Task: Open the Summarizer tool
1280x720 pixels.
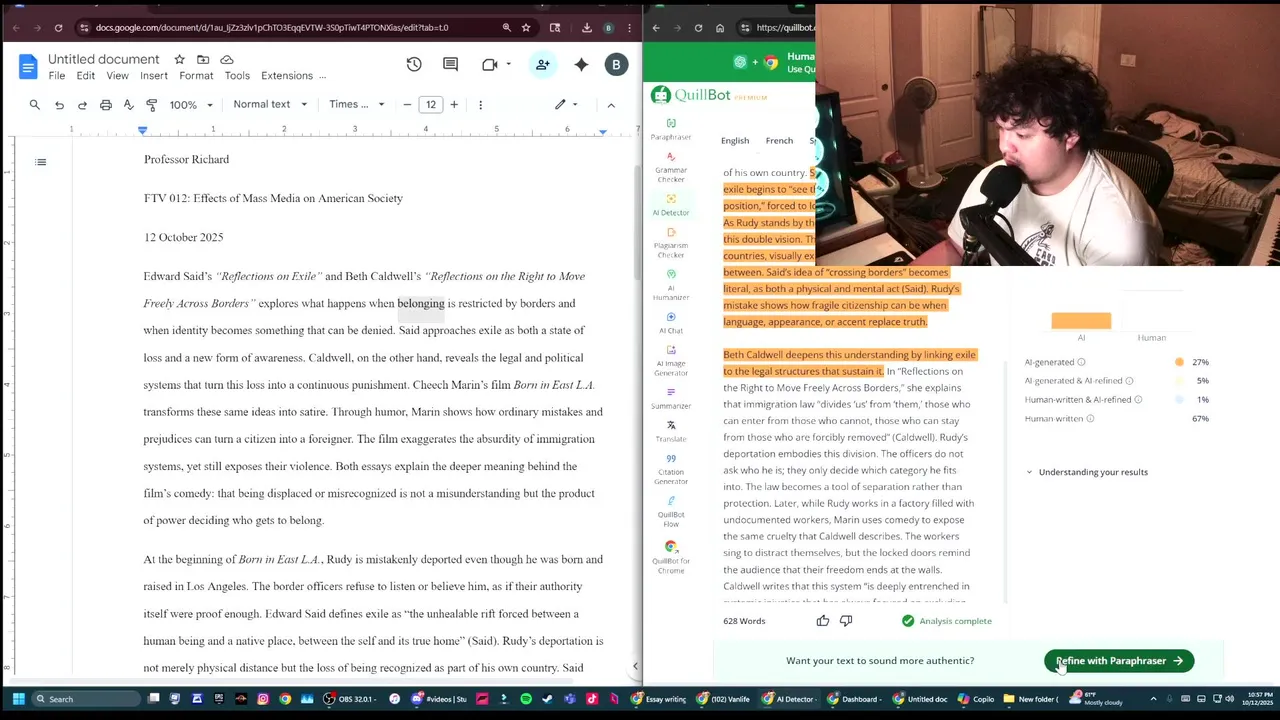Action: 671,398
